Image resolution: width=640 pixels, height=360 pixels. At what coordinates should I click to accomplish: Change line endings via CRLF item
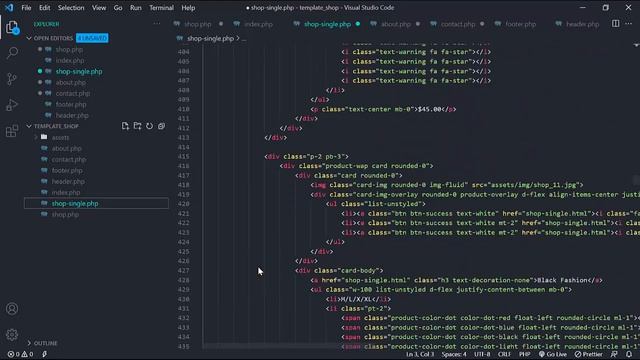click(x=504, y=354)
